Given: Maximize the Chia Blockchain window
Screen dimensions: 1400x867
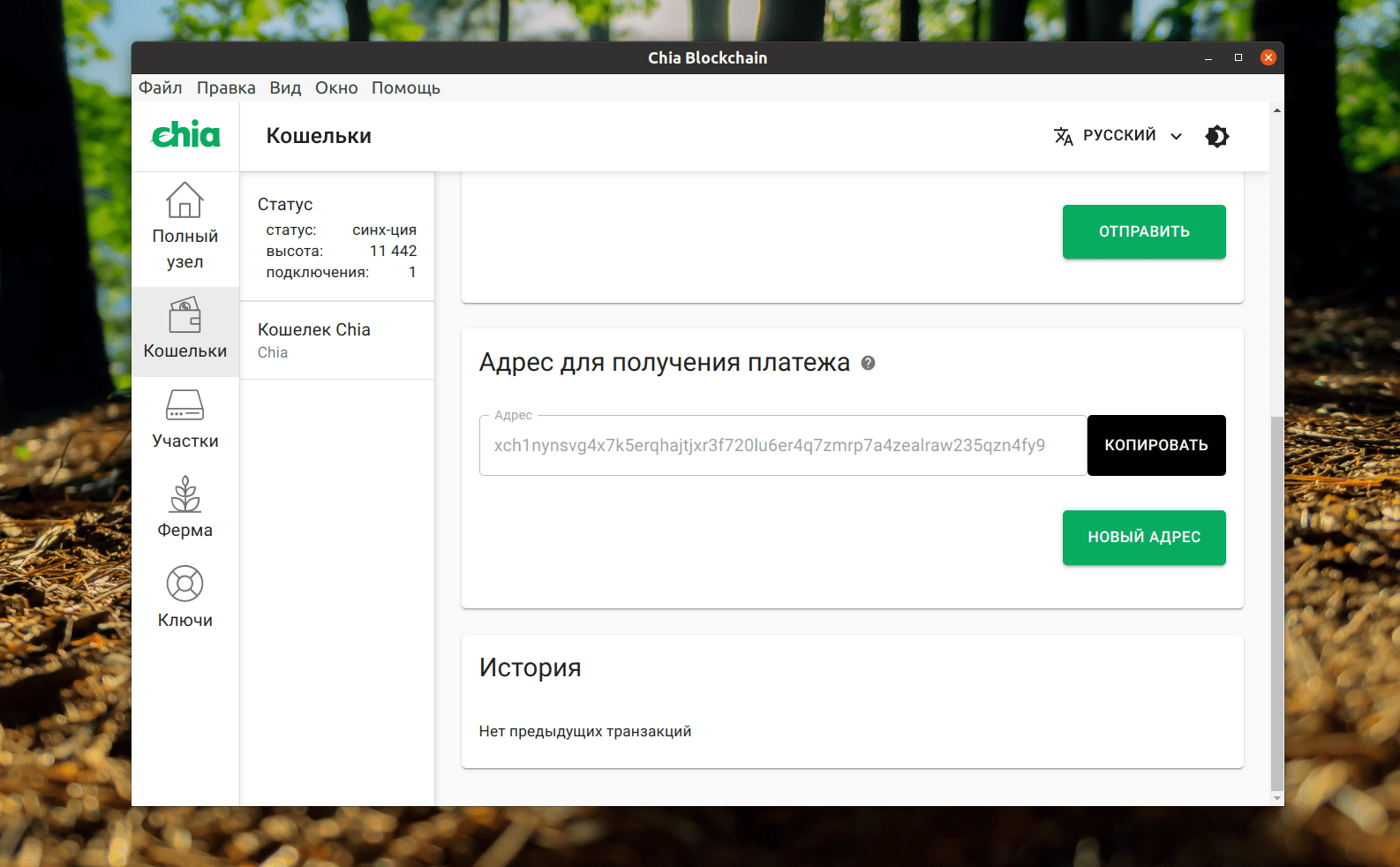Looking at the screenshot, I should (1238, 57).
